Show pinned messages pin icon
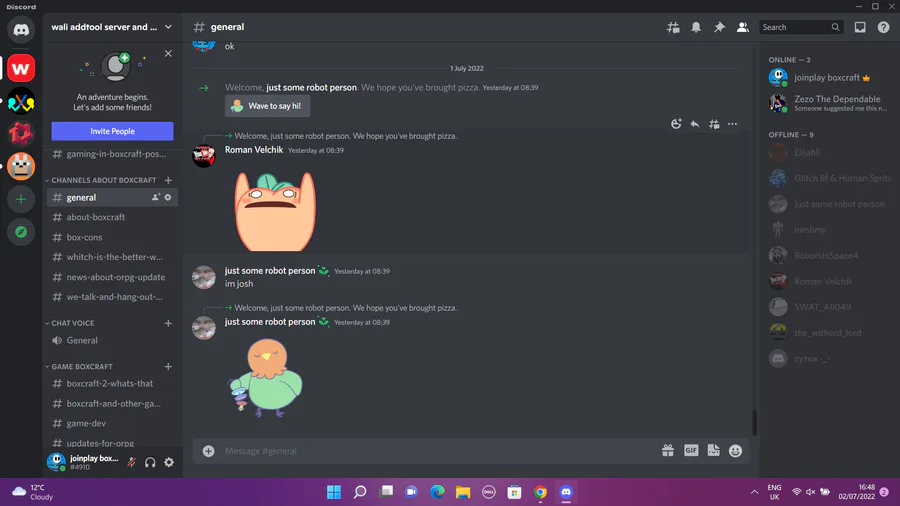Screen dimensions: 900x506 [x=719, y=27]
